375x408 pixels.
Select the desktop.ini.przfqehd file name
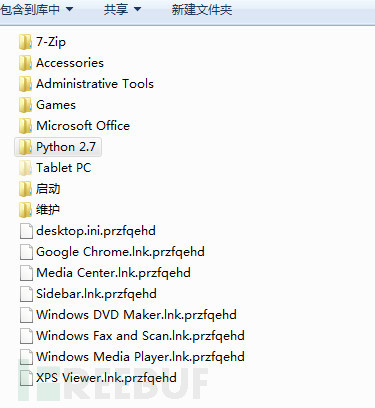pos(96,231)
